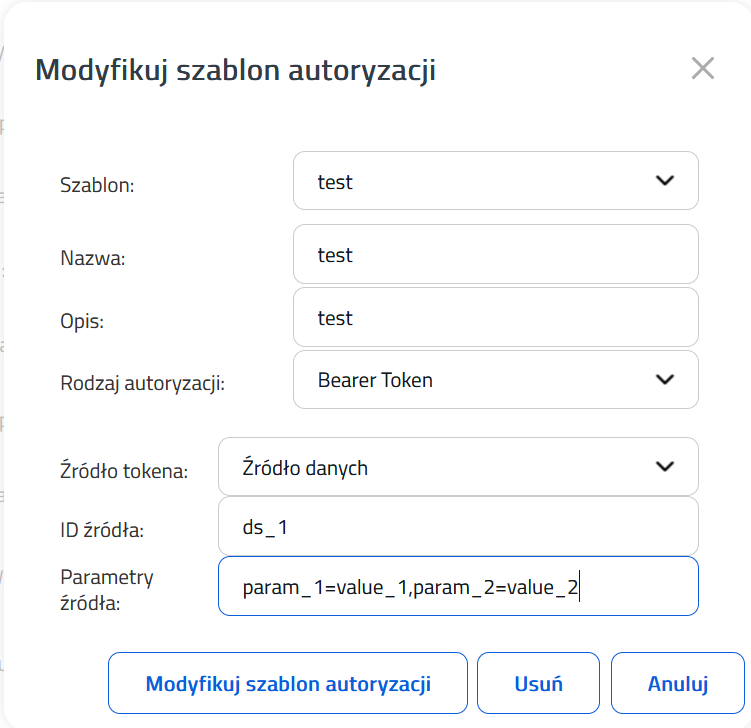Click the ID źródła: label
Viewport: 751px width, 728px height.
(x=102, y=530)
